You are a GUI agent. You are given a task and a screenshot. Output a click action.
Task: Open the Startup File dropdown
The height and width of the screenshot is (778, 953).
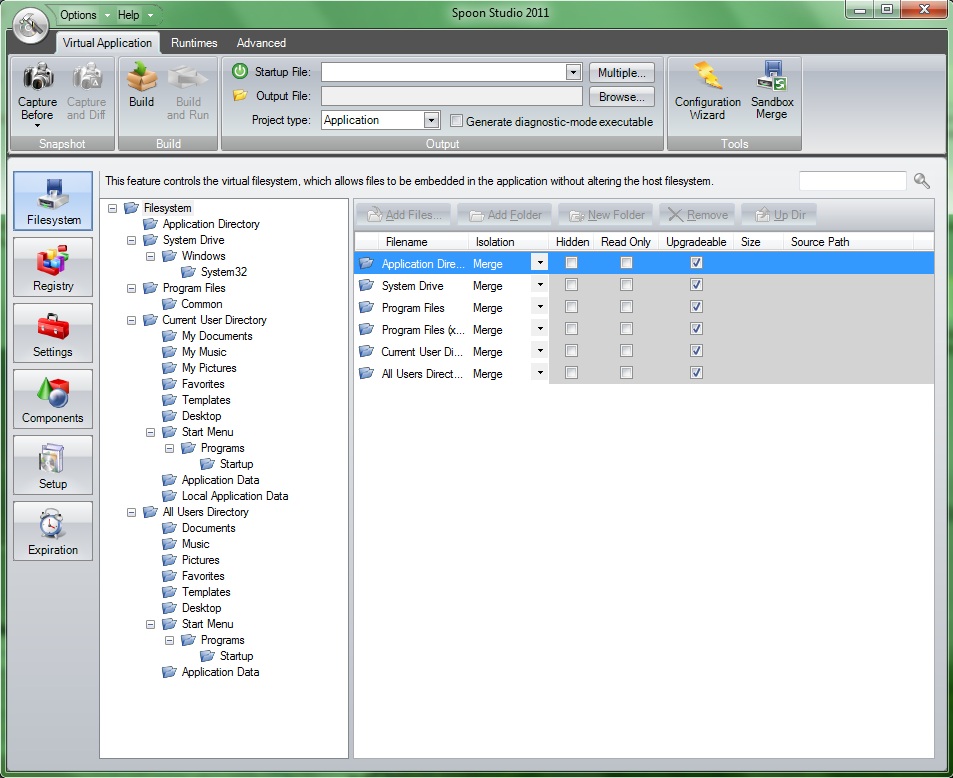point(573,72)
